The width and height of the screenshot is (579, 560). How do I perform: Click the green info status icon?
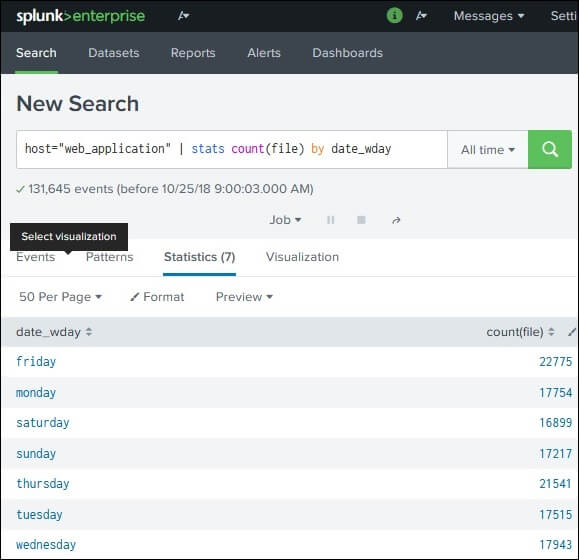394,16
